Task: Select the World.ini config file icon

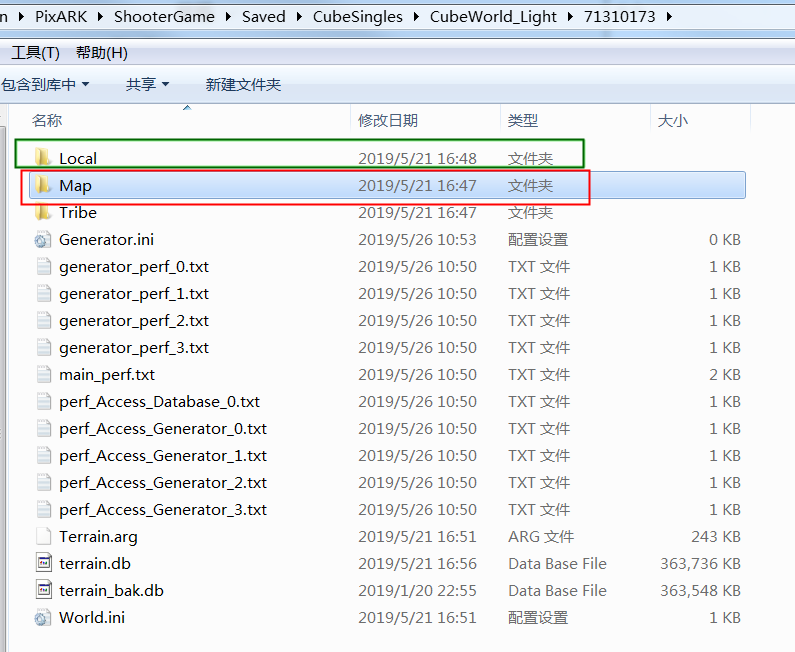Action: [43, 618]
